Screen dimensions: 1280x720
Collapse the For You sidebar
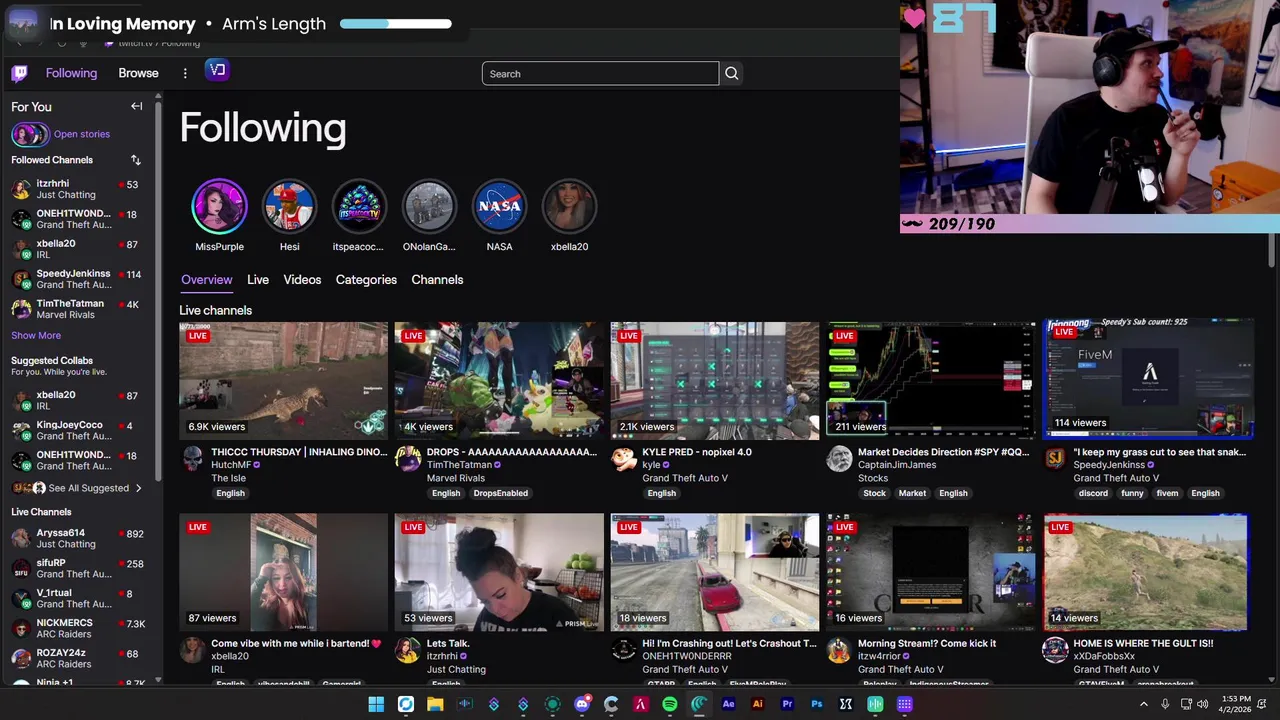[137, 106]
